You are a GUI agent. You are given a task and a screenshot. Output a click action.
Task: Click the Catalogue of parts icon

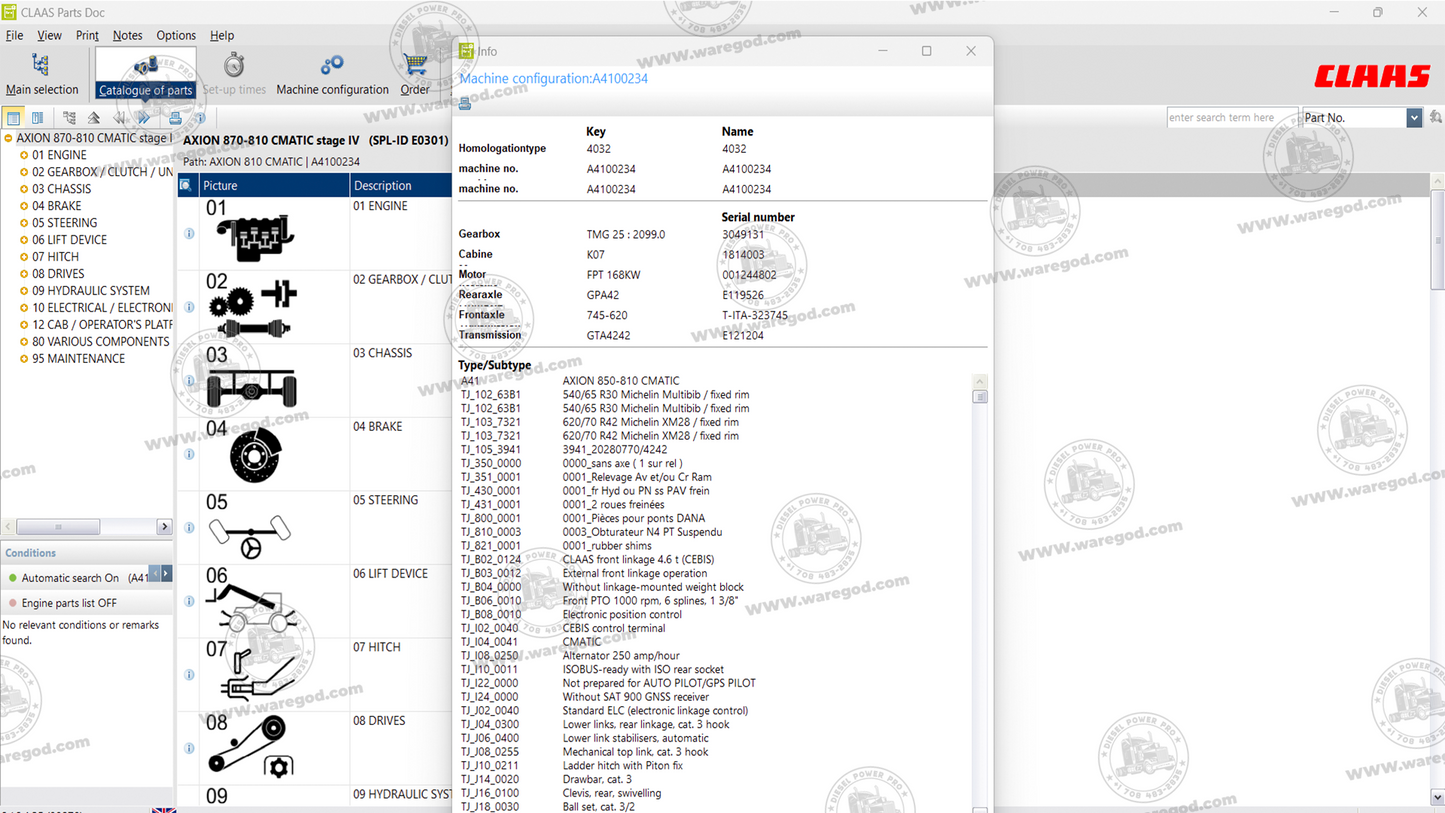coord(145,66)
